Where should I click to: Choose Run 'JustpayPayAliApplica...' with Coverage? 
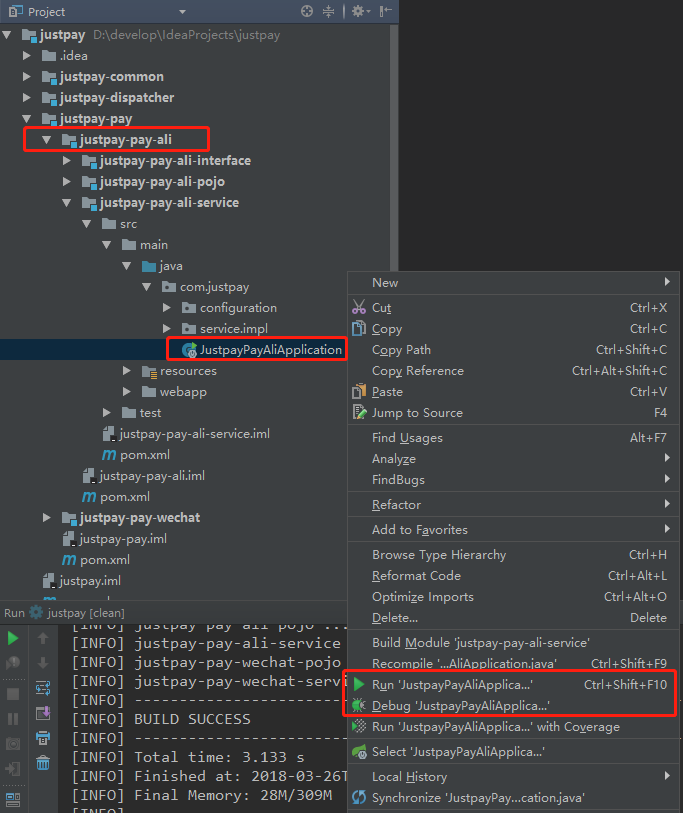513,726
